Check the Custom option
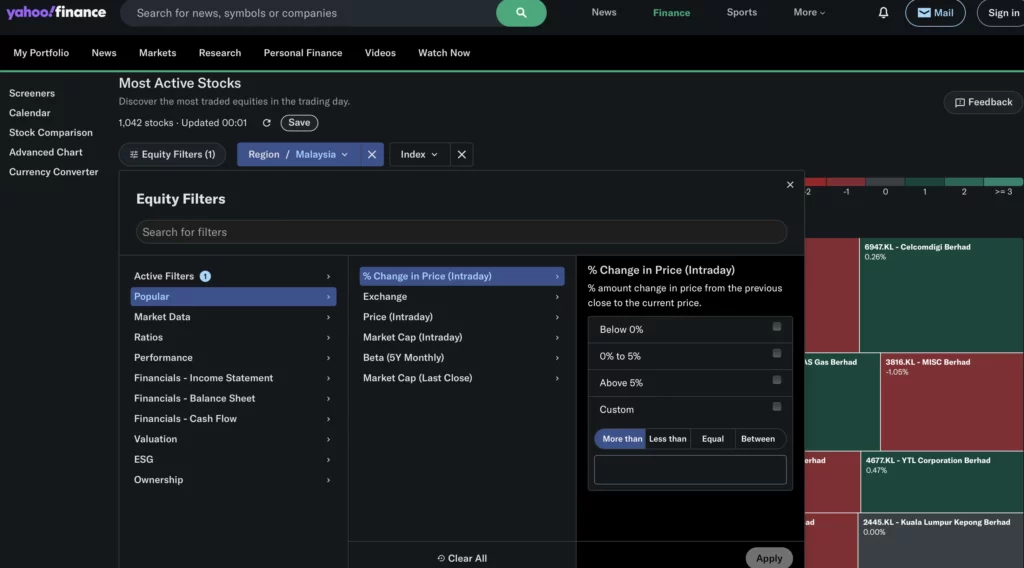1024x568 pixels. click(x=776, y=407)
